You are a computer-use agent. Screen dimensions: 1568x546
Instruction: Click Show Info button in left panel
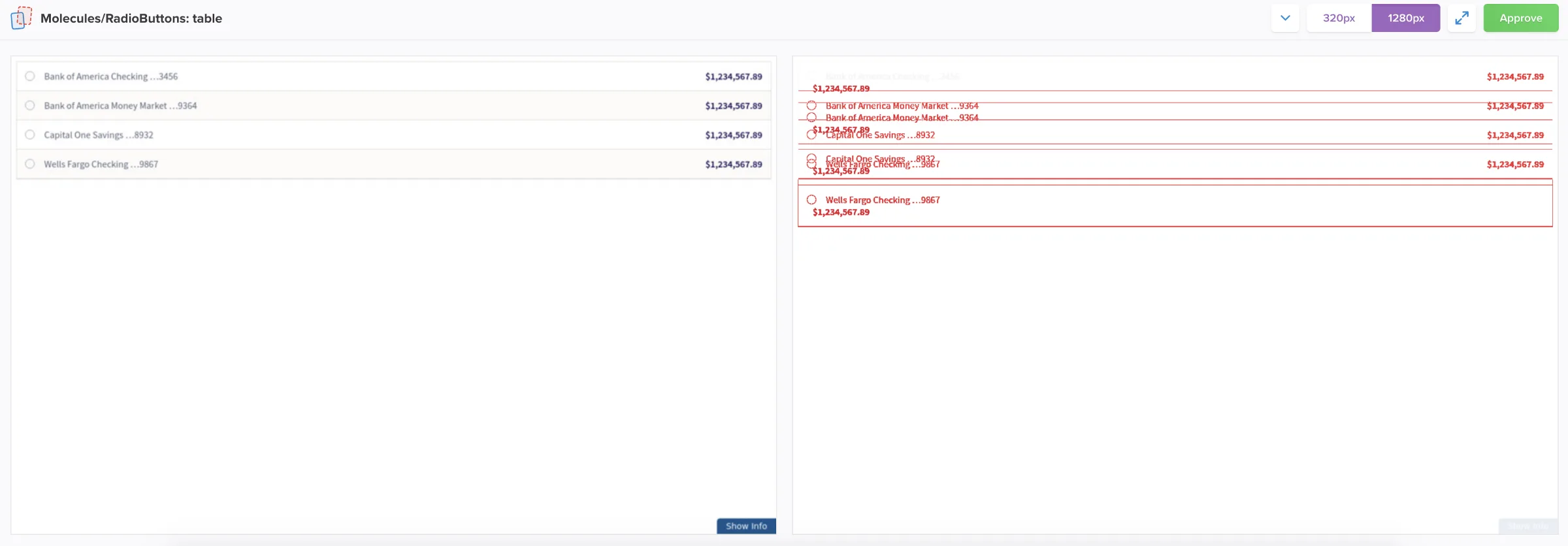click(x=746, y=526)
